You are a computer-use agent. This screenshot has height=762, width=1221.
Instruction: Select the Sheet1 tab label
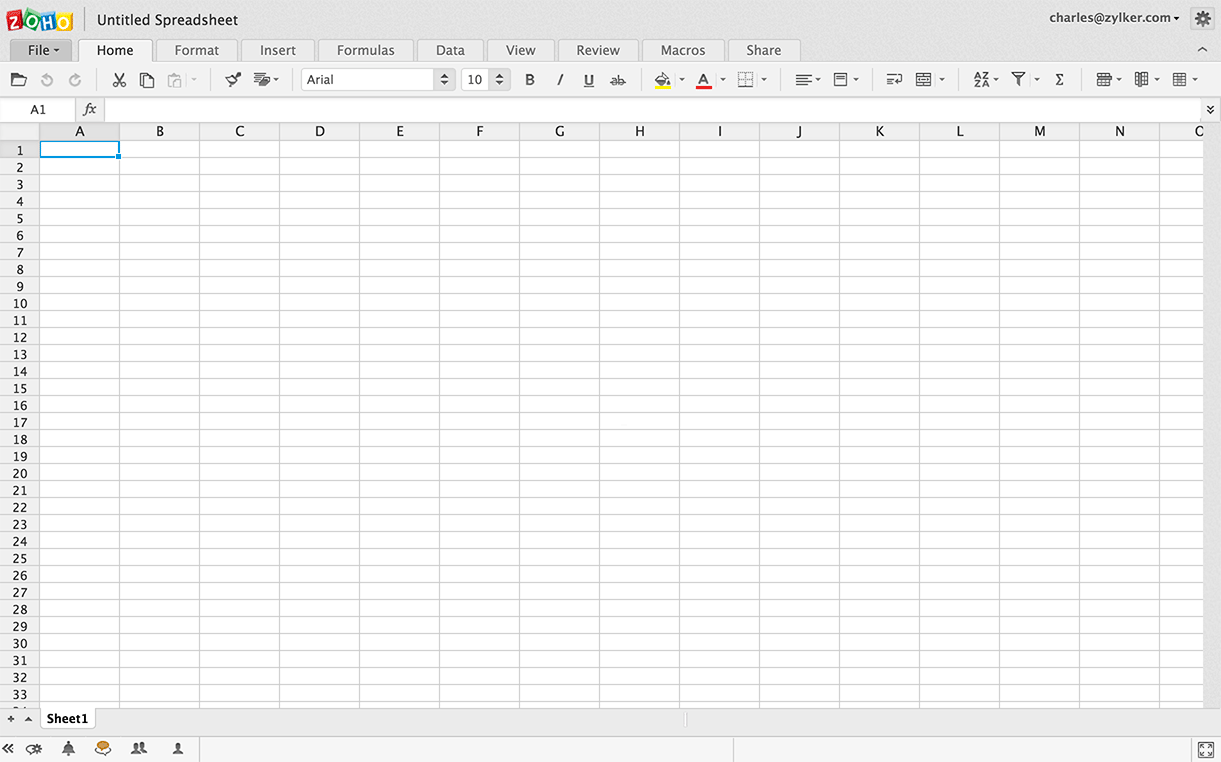(67, 718)
